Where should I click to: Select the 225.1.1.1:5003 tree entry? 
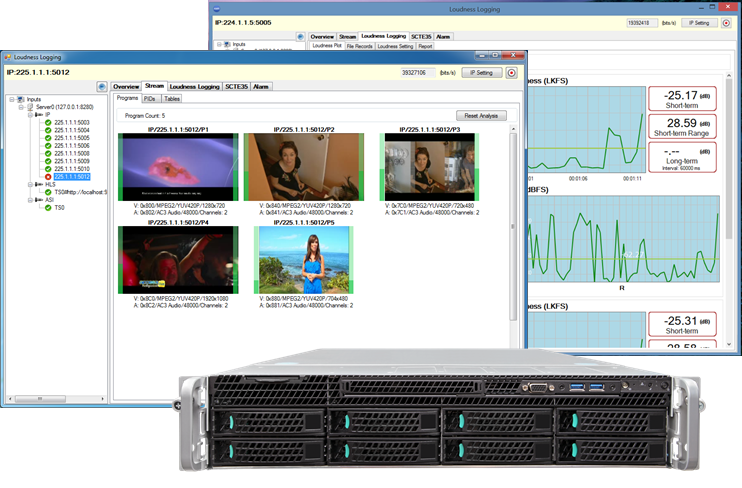click(x=71, y=123)
